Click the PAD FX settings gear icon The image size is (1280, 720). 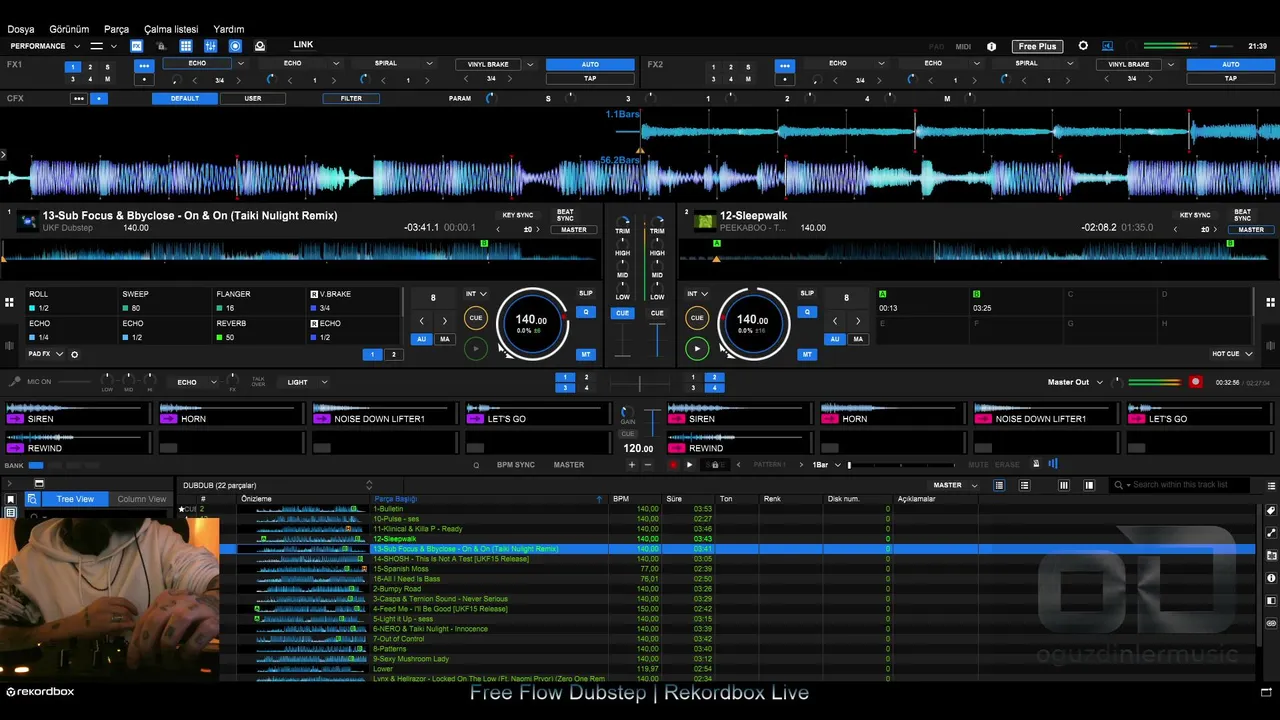(x=74, y=354)
